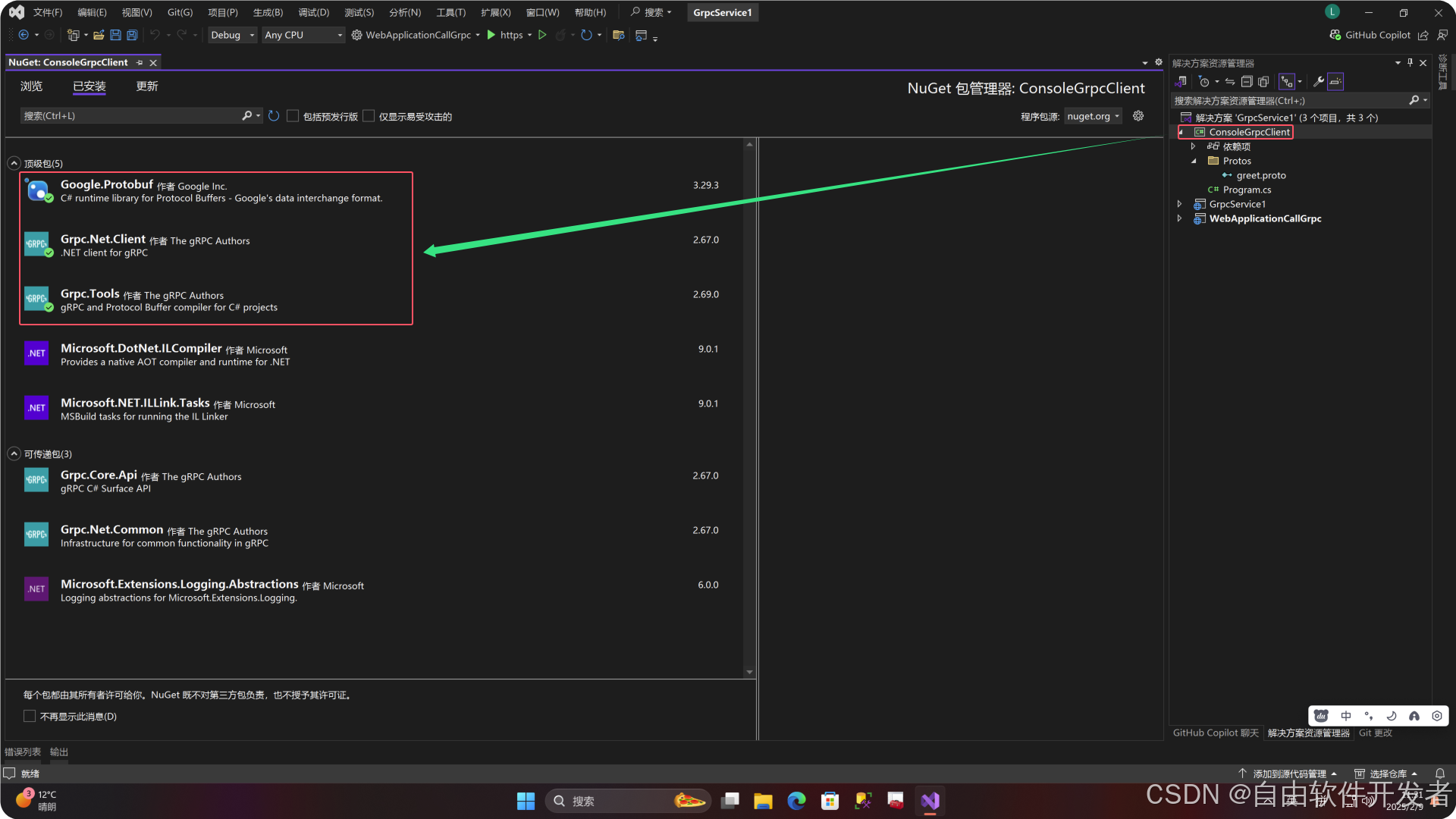Open greet.proto in Solution Explorer

(1260, 175)
